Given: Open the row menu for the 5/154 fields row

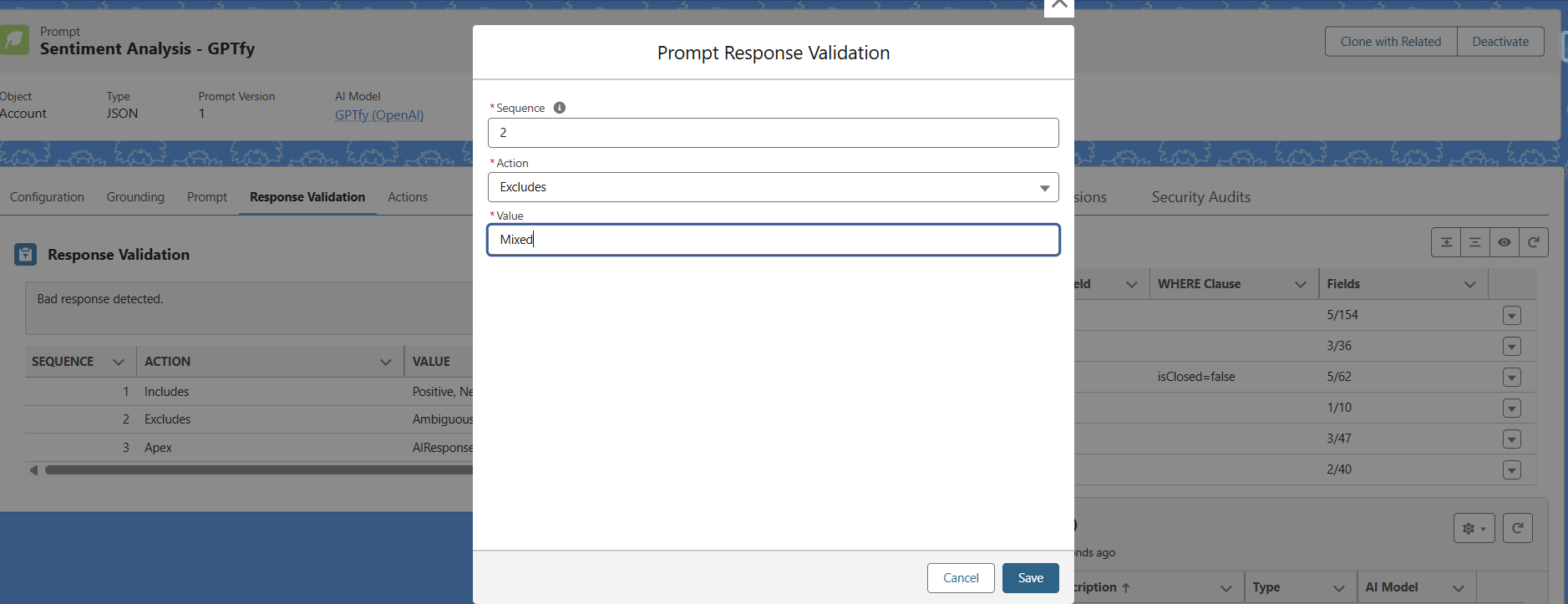Looking at the screenshot, I should tap(1511, 316).
